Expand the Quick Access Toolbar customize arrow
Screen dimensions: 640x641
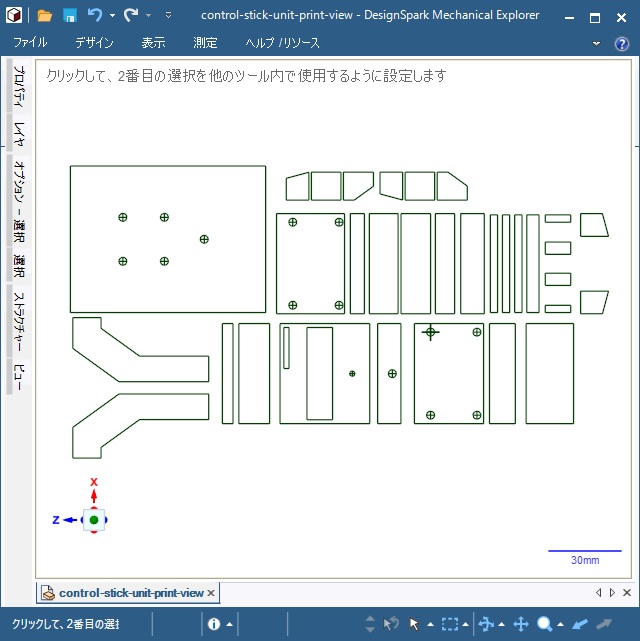click(x=168, y=15)
